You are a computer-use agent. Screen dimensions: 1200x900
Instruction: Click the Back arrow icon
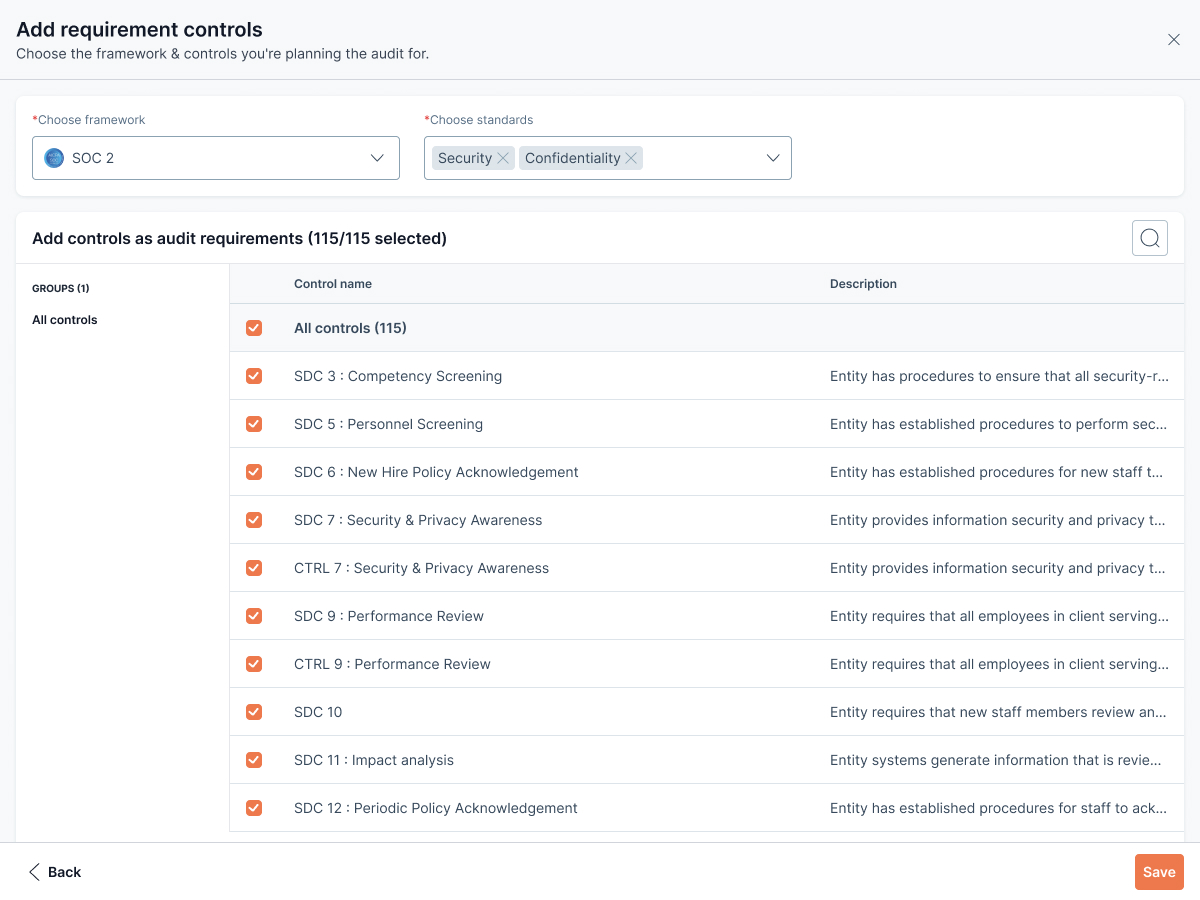click(x=35, y=872)
